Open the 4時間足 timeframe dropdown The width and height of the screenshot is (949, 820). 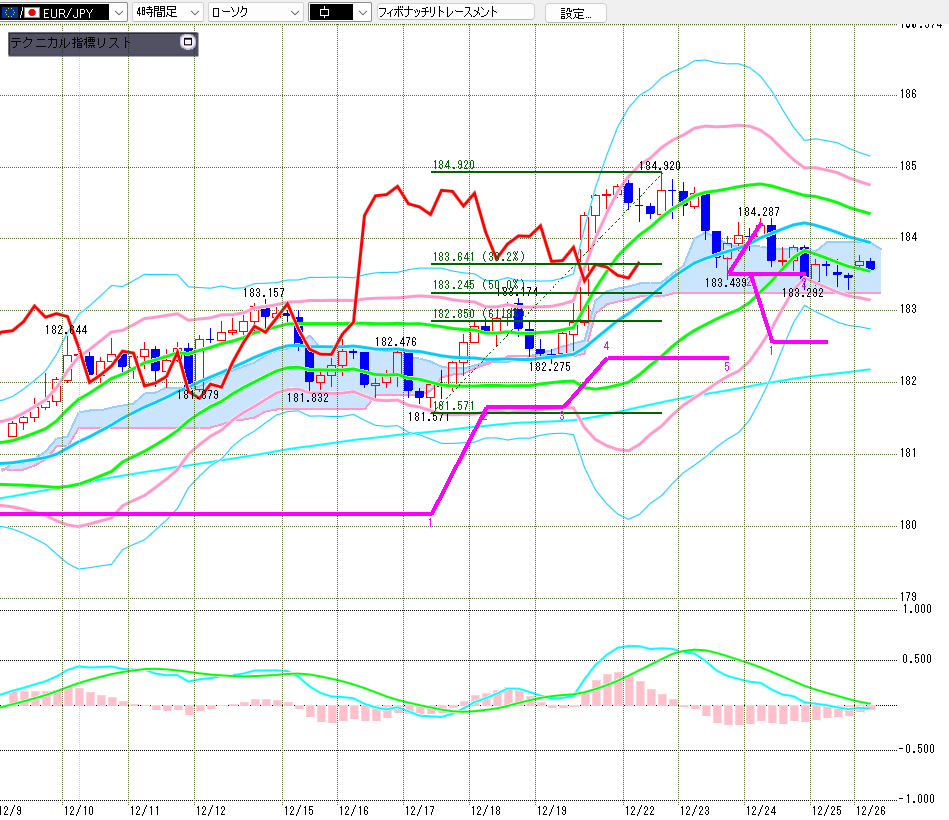[x=193, y=12]
